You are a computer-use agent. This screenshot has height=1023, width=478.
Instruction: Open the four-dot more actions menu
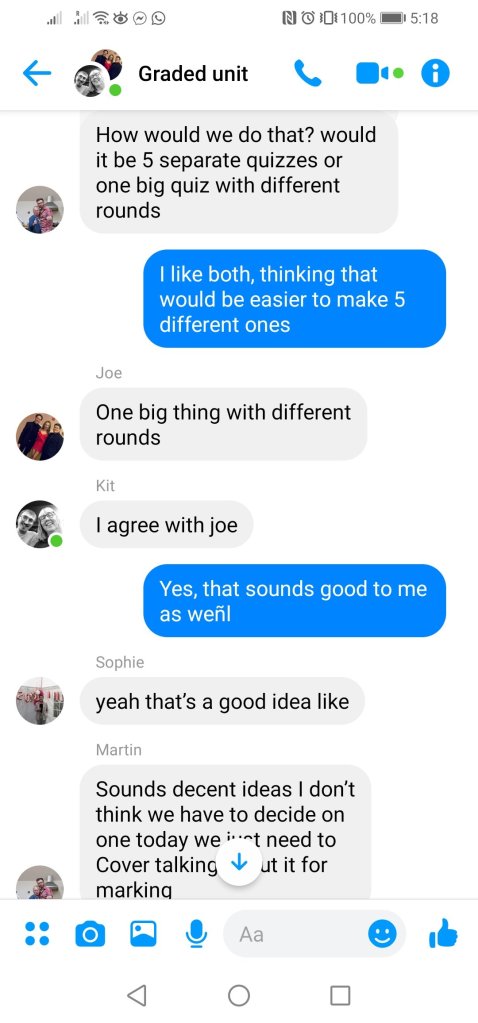point(37,934)
